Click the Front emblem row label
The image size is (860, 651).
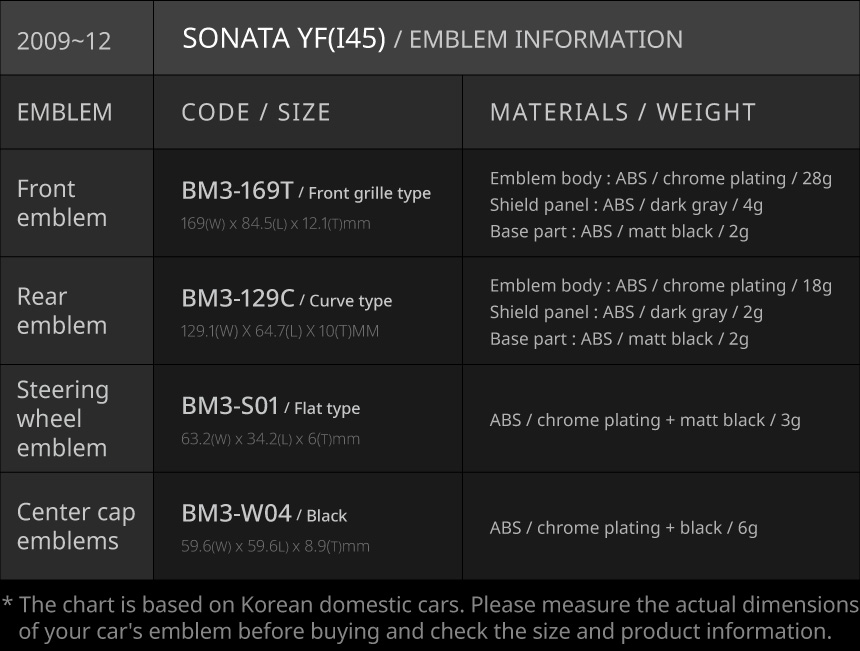(x=62, y=203)
